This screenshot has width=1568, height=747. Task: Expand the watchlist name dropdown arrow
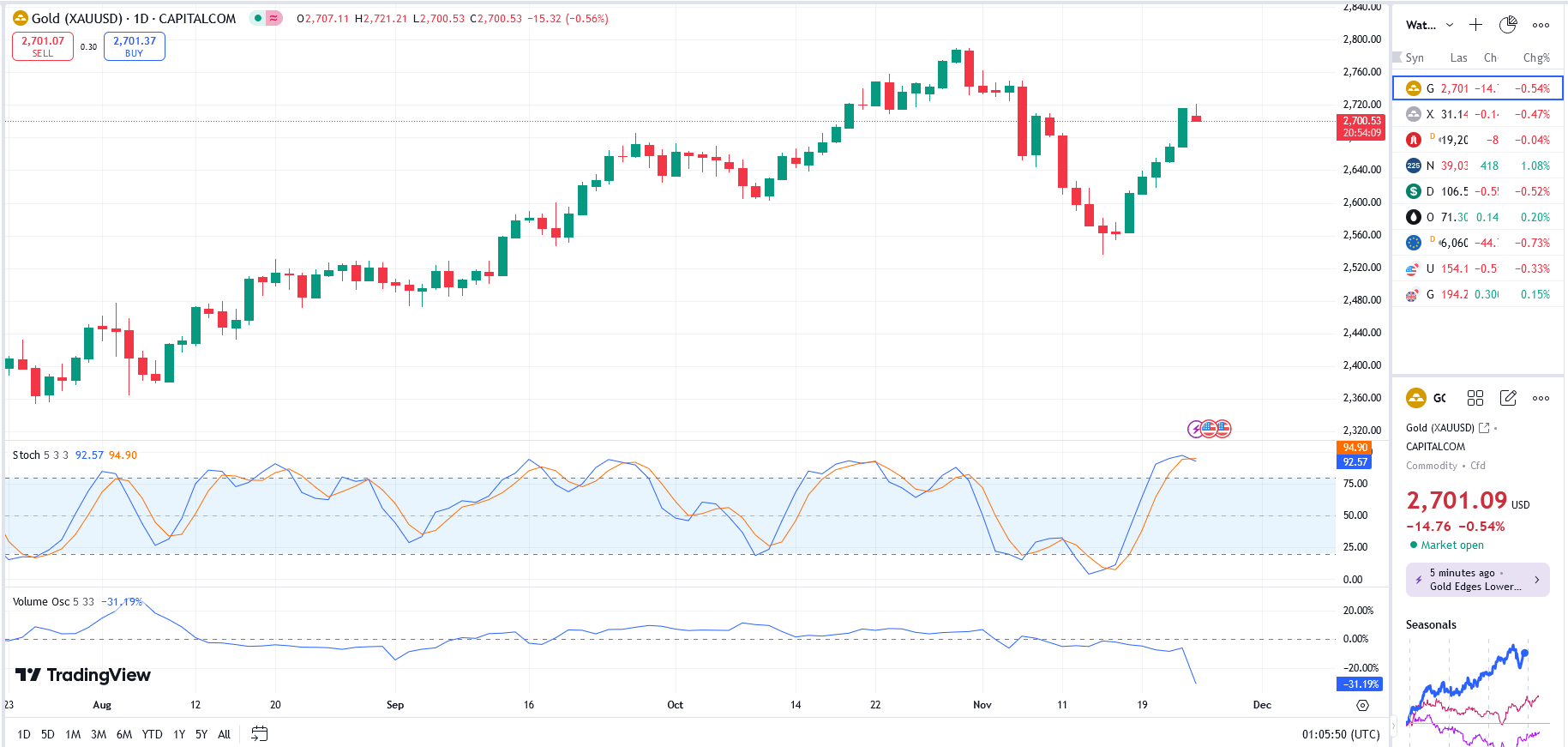pyautogui.click(x=1450, y=25)
